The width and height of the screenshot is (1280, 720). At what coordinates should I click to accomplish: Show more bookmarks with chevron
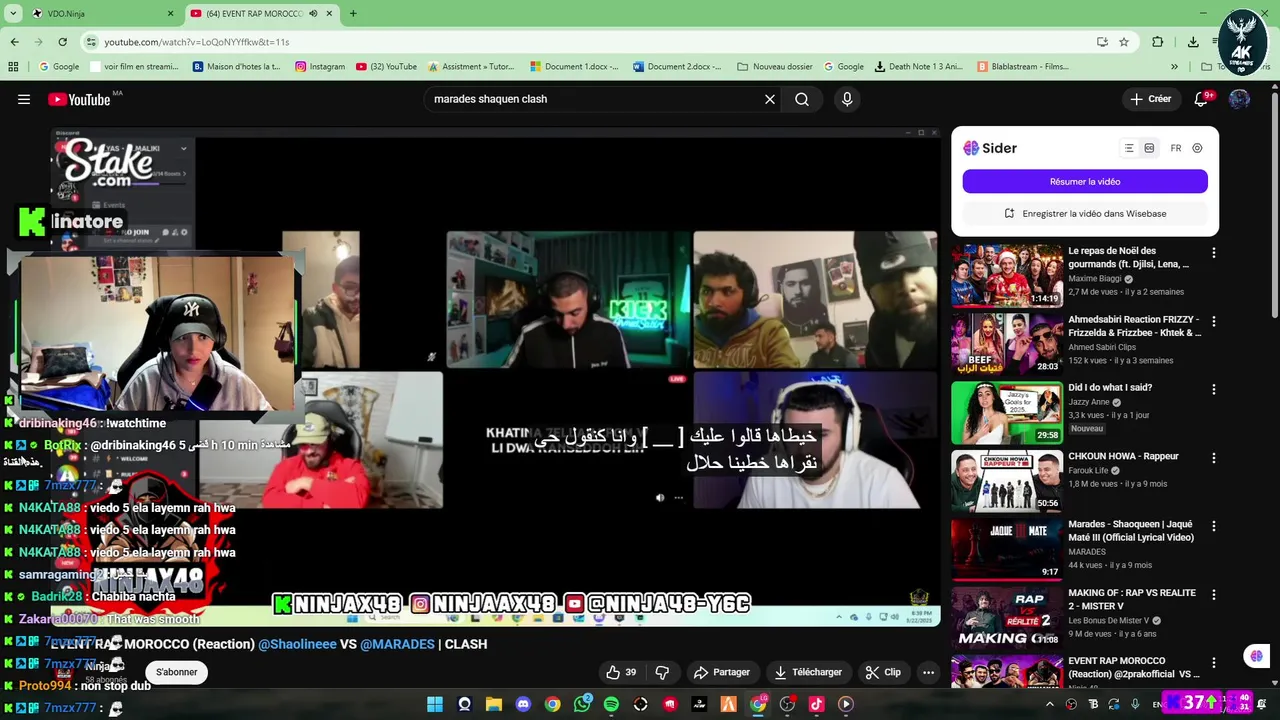tap(1175, 67)
